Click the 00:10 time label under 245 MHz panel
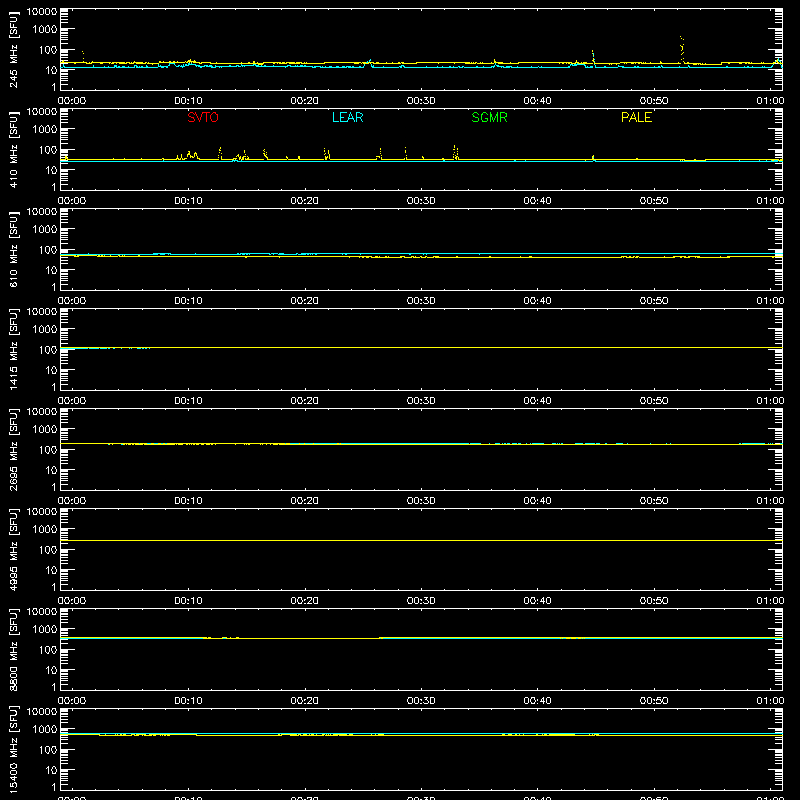Screen dimensions: 800x800 (188, 101)
